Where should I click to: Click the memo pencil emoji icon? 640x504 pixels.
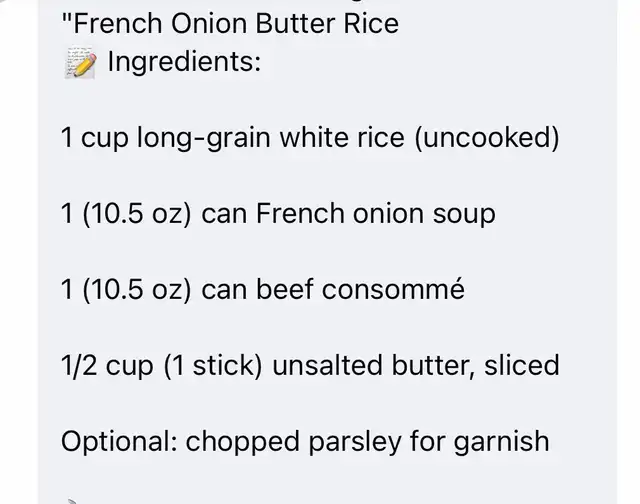pos(80,63)
